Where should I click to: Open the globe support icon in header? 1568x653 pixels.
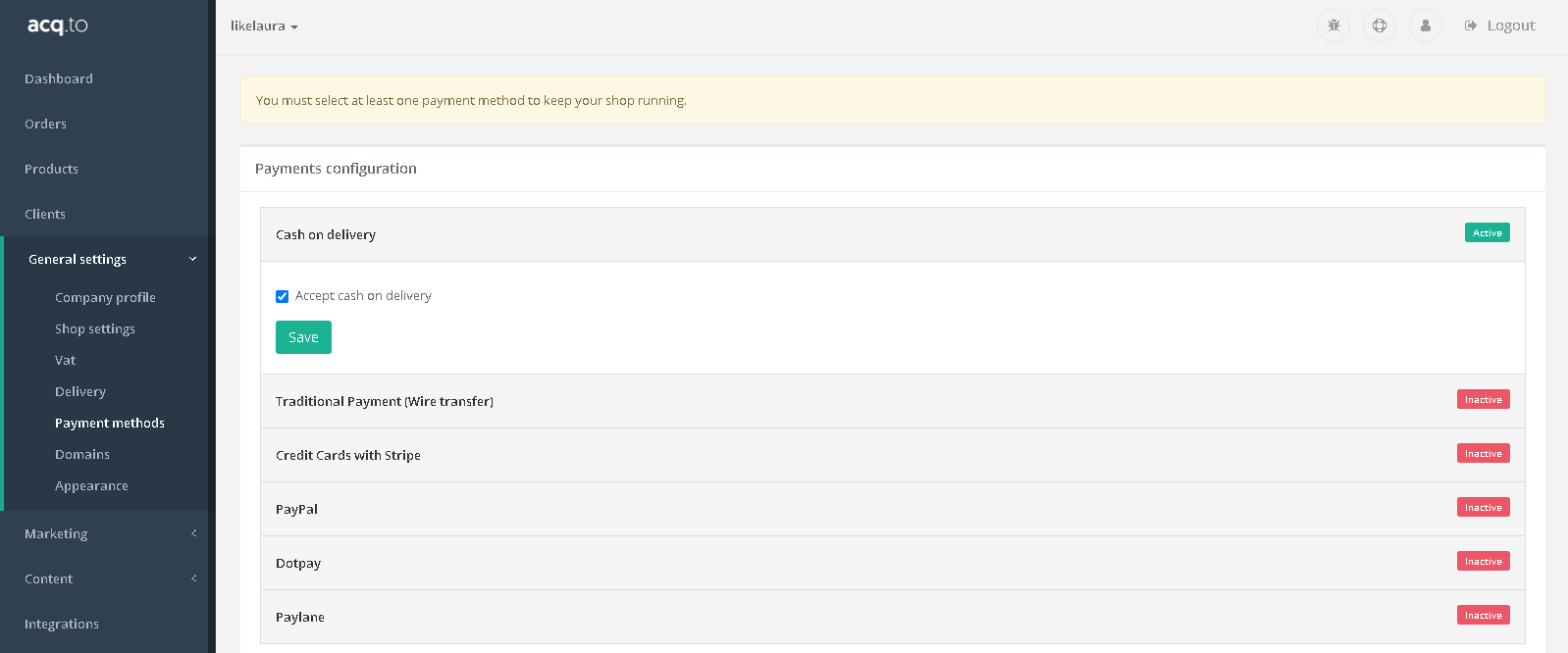(1380, 25)
